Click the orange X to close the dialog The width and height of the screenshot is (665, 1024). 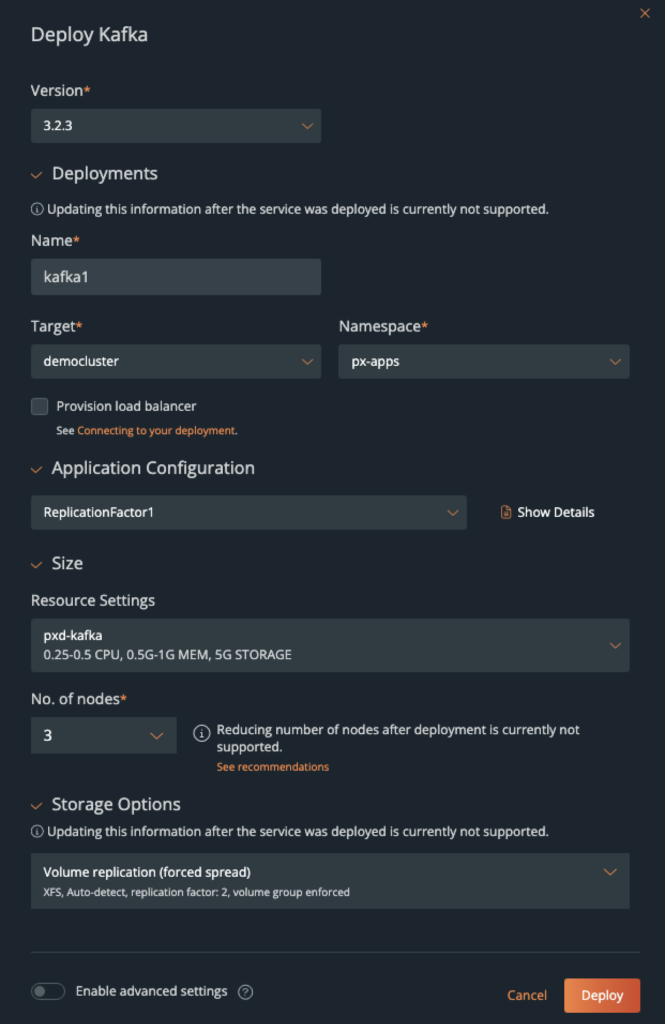pyautogui.click(x=645, y=13)
